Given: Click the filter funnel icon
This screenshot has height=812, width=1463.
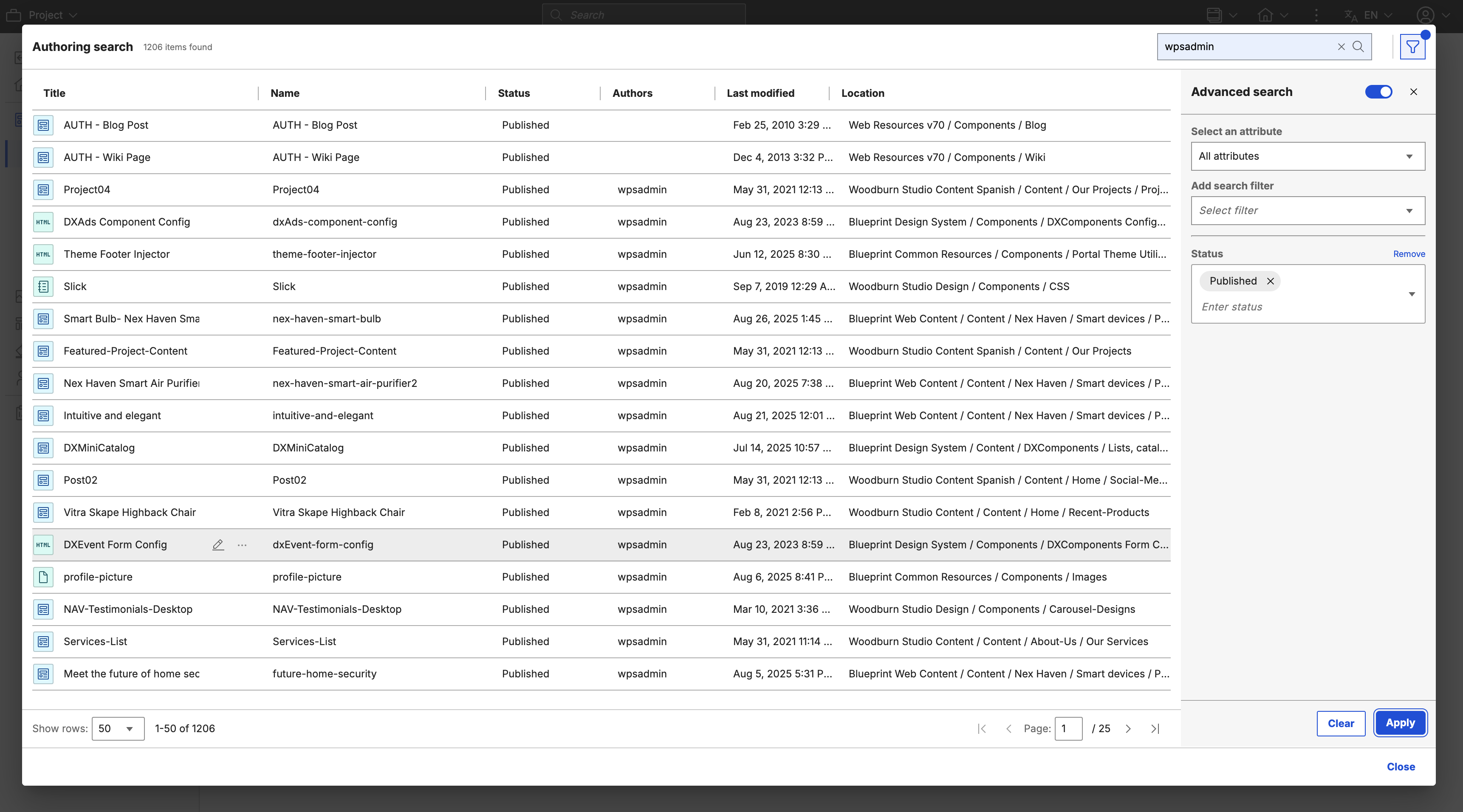Looking at the screenshot, I should tap(1412, 47).
